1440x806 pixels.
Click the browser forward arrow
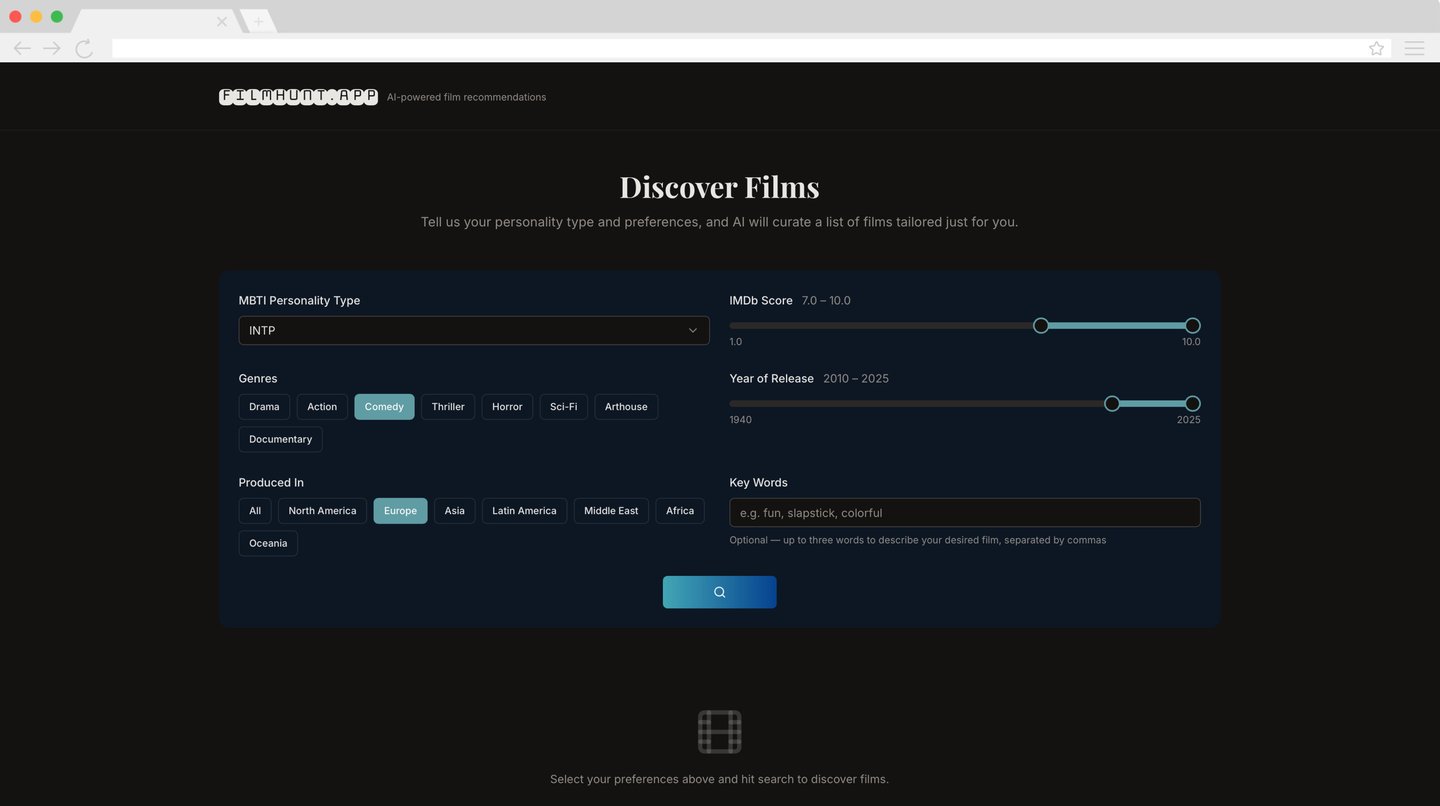click(x=52, y=48)
